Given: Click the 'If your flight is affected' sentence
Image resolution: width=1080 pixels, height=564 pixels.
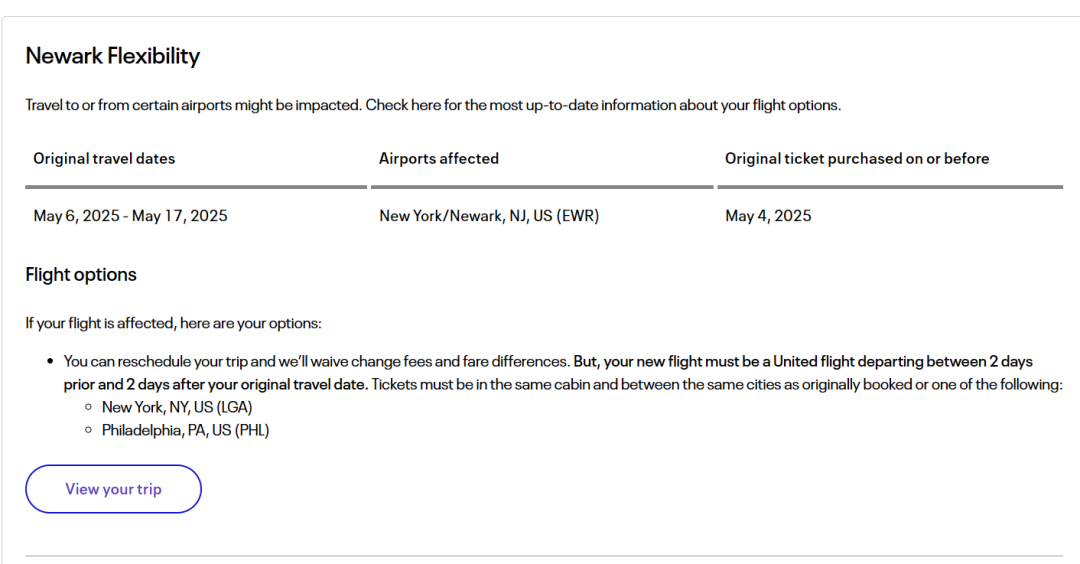Looking at the screenshot, I should [173, 323].
